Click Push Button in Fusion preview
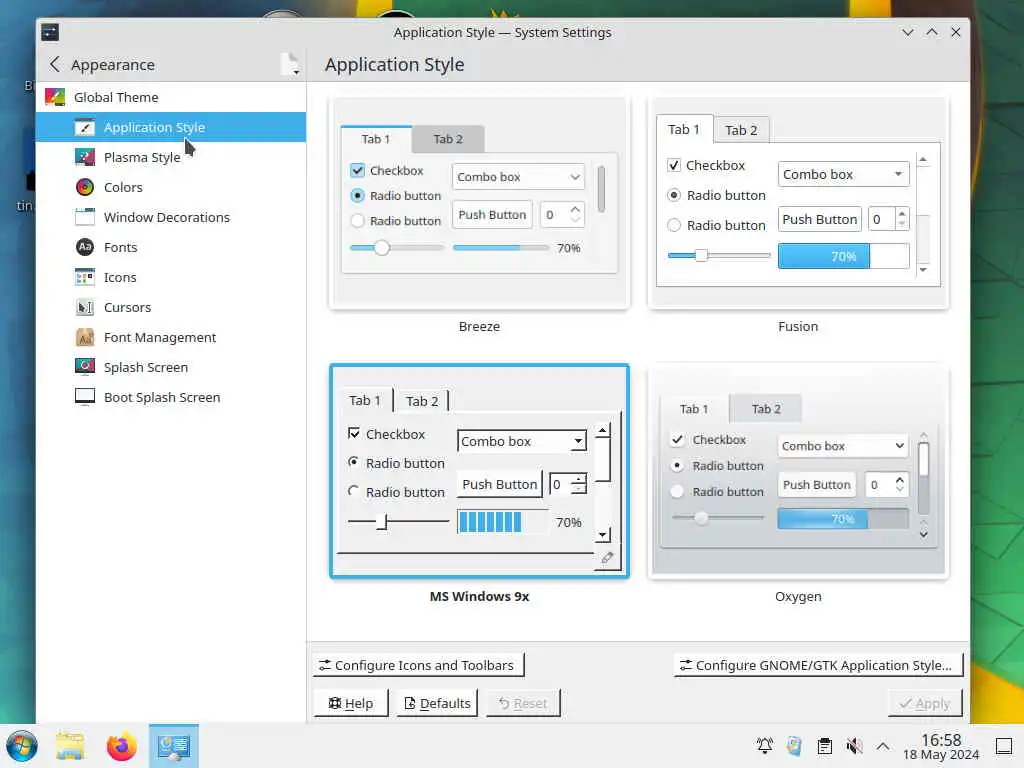Screen dimensions: 1024x768 820,219
